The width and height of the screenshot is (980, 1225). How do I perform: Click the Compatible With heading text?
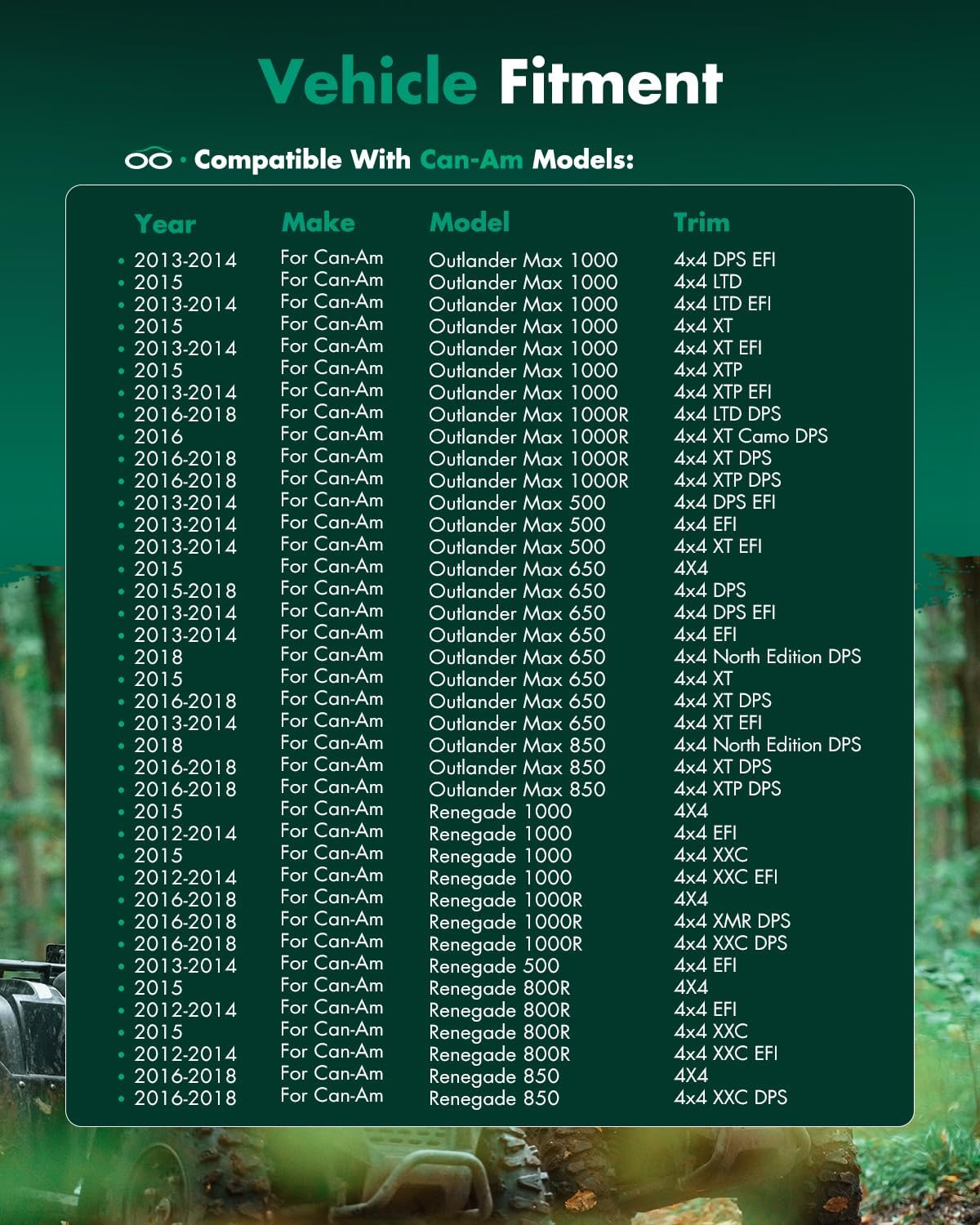coord(302,159)
